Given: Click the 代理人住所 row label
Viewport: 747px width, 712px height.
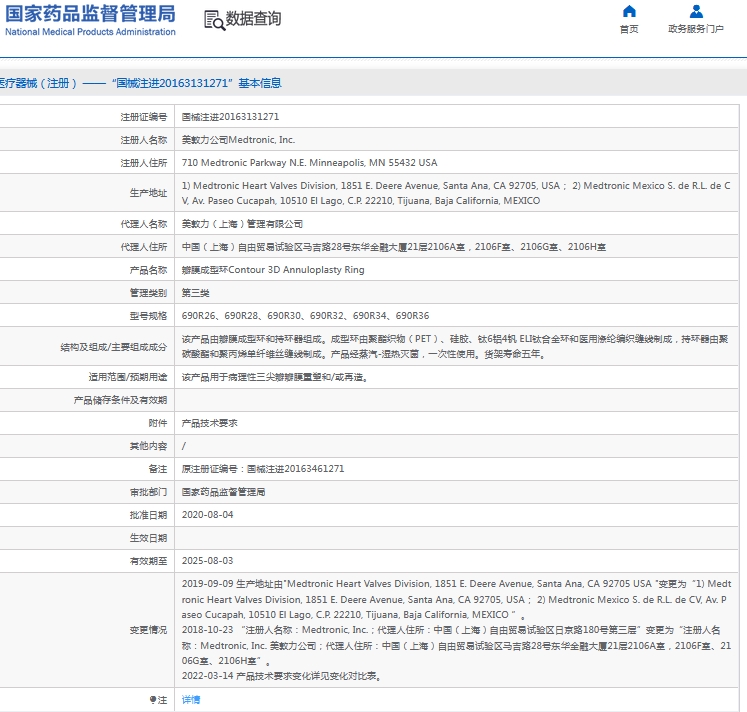Looking at the screenshot, I should click(143, 247).
